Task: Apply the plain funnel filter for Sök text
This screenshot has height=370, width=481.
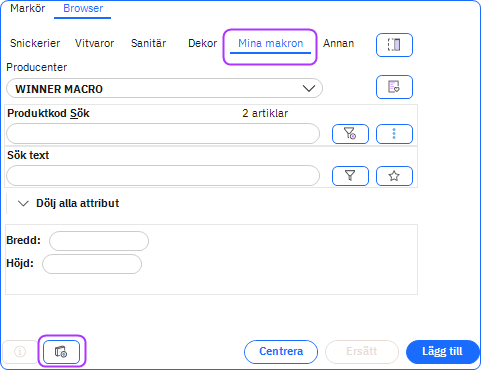Action: coord(350,176)
